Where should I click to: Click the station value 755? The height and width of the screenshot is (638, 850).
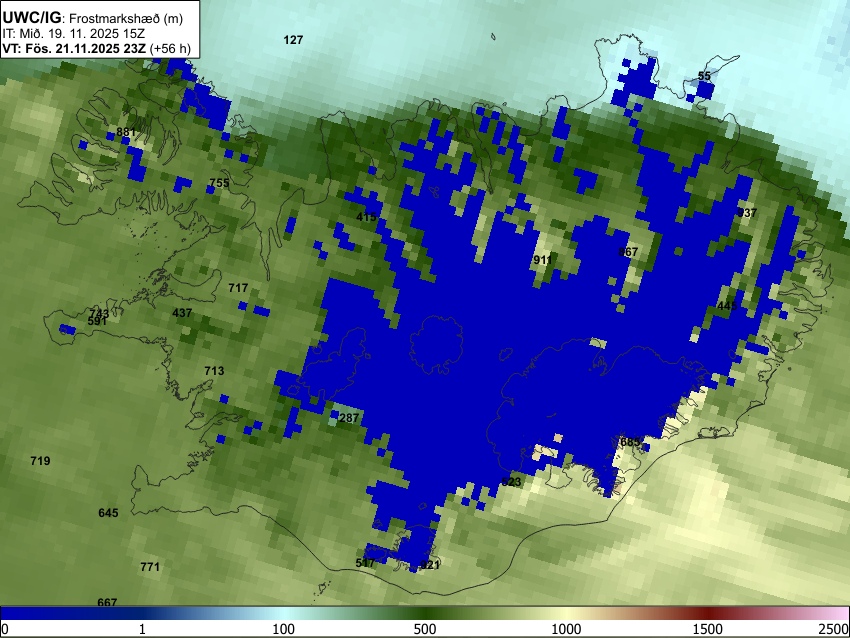tap(220, 183)
